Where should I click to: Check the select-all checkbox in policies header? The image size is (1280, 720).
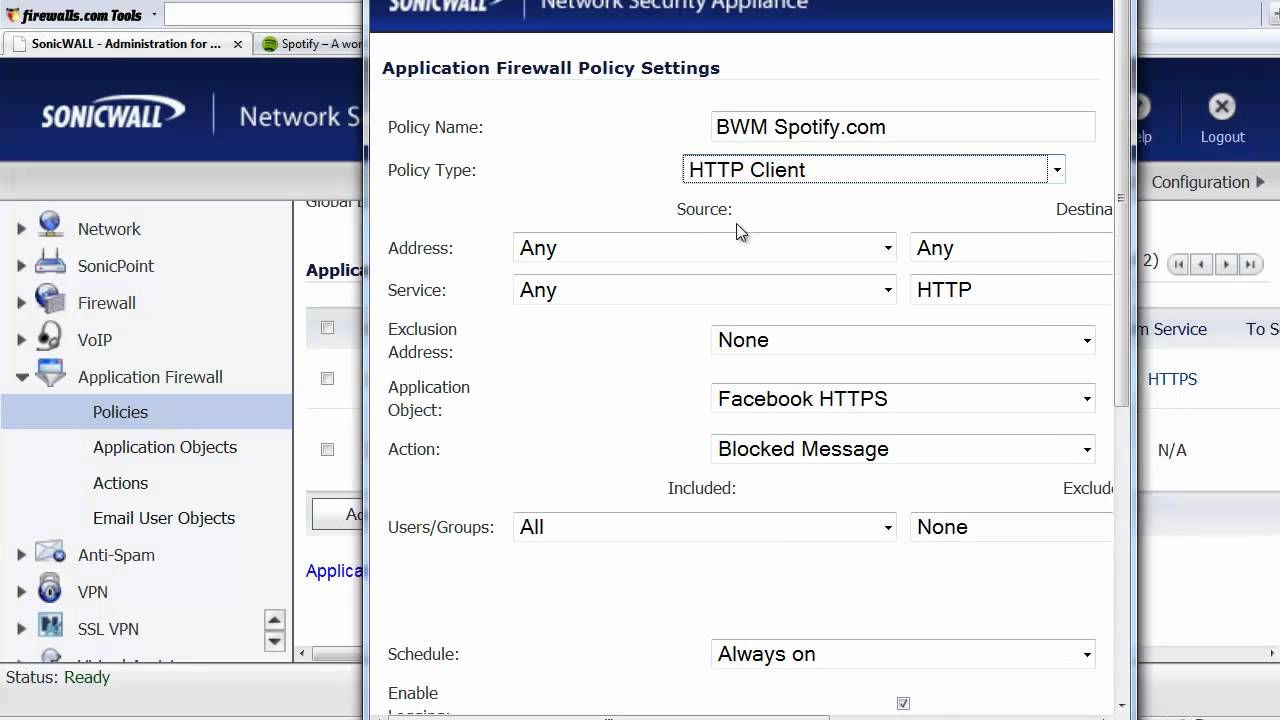[x=327, y=327]
